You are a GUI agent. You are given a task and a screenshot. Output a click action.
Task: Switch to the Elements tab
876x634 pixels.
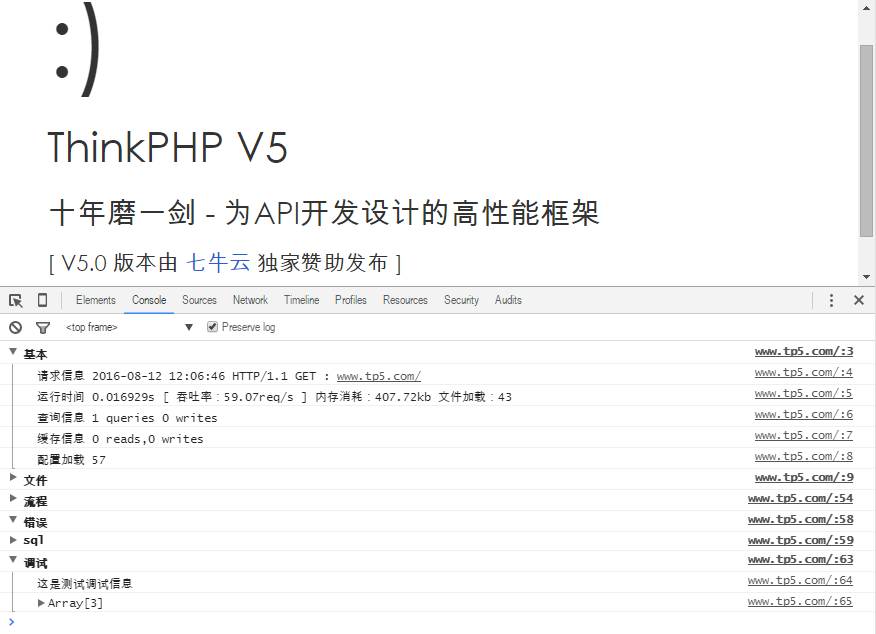click(96, 300)
